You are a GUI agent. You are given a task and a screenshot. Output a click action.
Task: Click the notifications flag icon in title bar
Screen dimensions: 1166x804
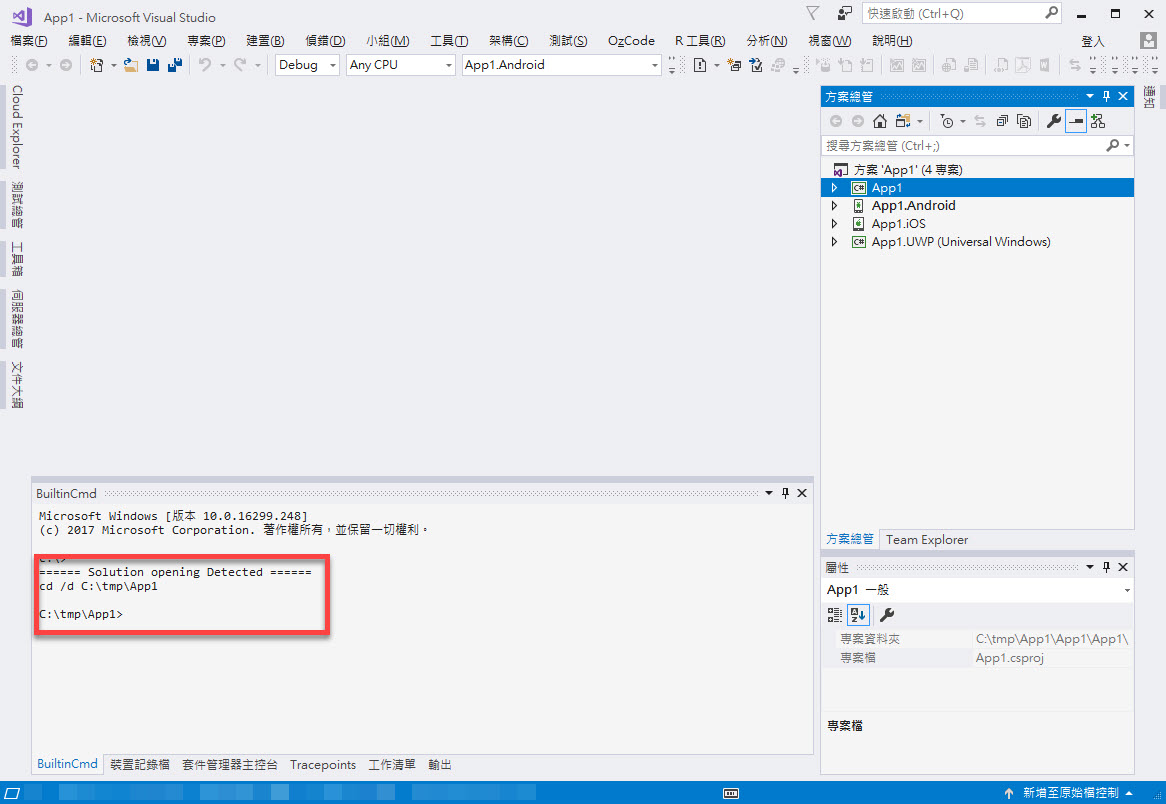(x=813, y=13)
